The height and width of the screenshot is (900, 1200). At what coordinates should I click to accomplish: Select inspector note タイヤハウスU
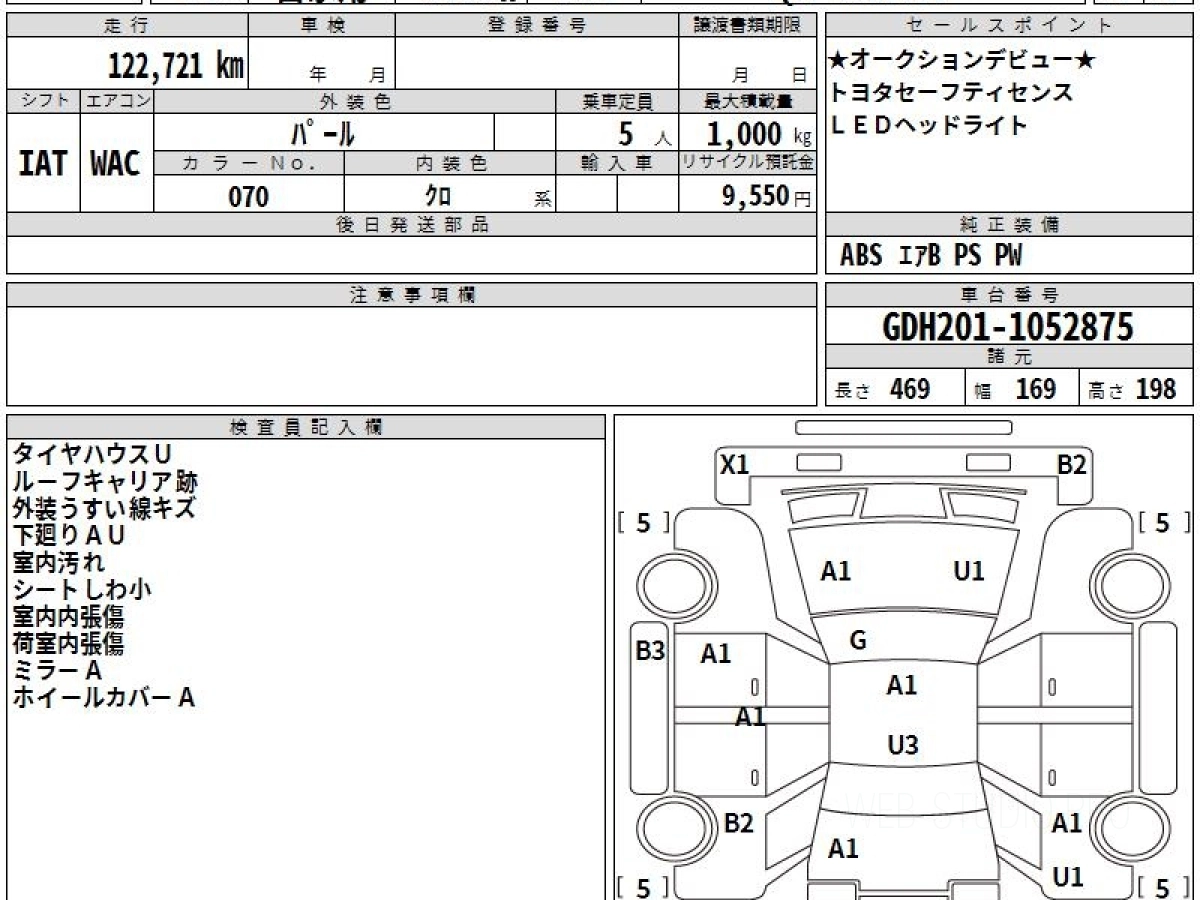(92, 454)
